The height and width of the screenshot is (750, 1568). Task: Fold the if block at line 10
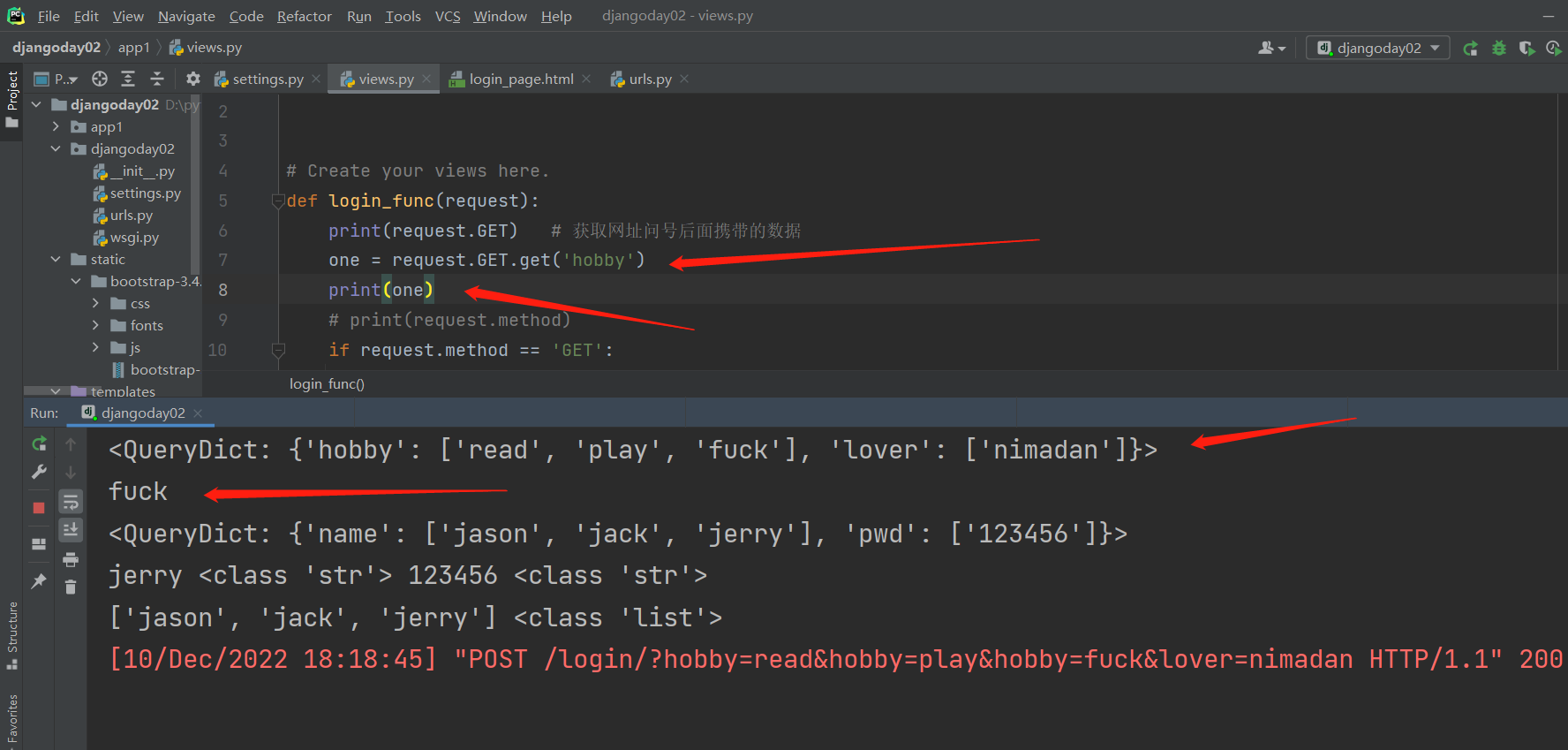pos(278,350)
